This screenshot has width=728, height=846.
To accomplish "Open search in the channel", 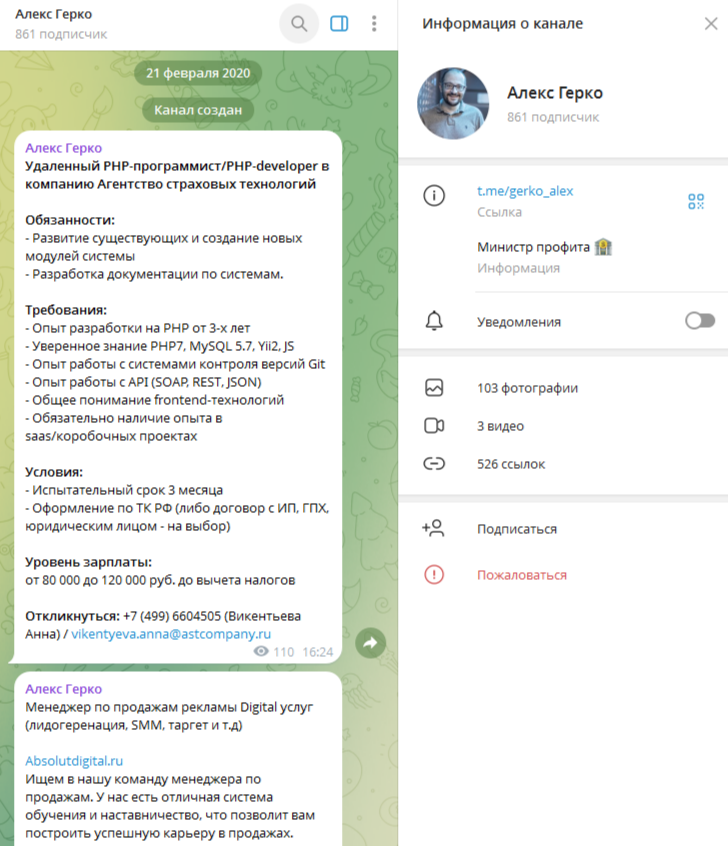I will (299, 24).
